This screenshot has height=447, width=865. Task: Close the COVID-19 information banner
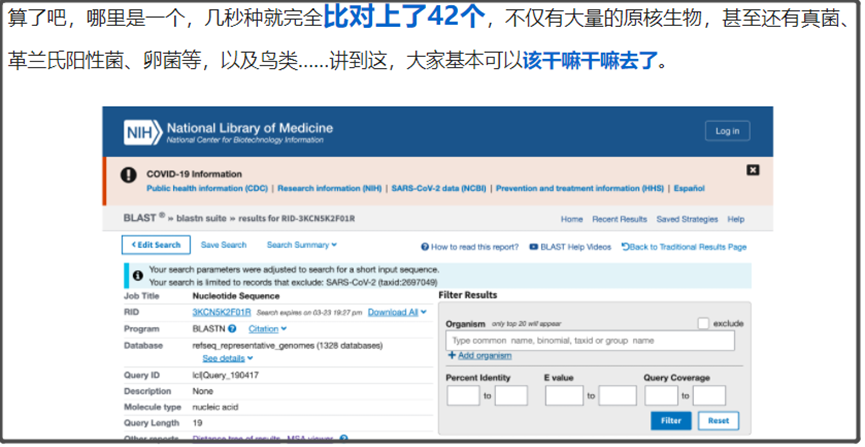752,170
